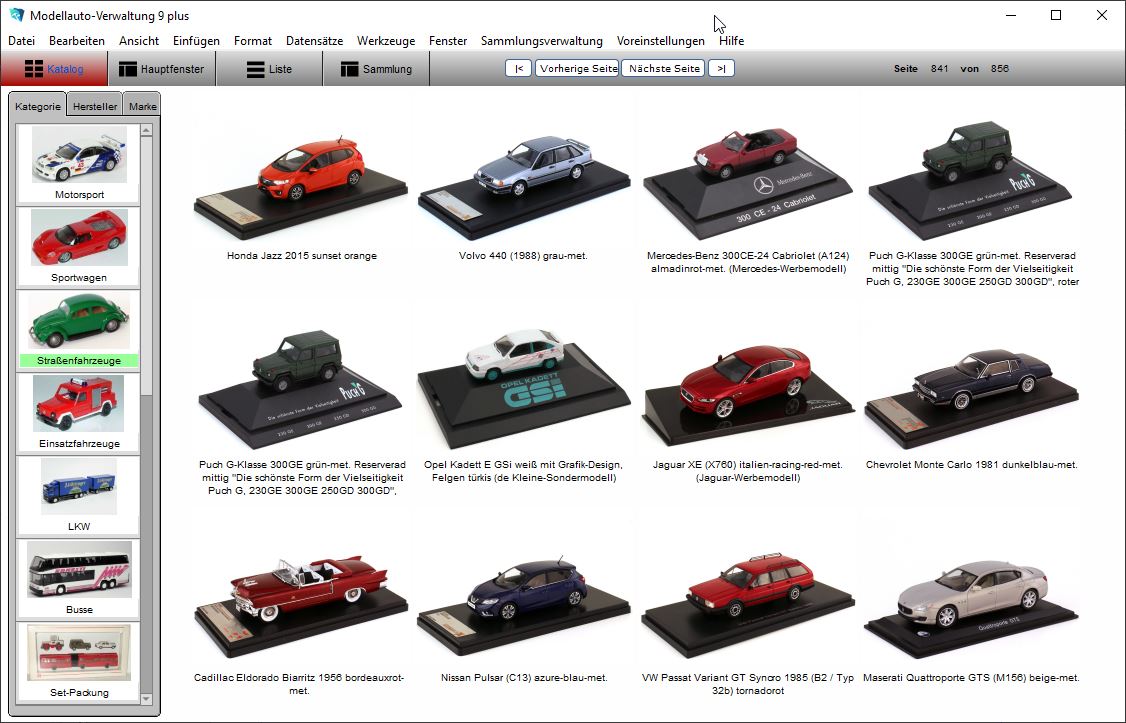Open the Werkzeuge menu
This screenshot has width=1126, height=723.
[x=385, y=41]
